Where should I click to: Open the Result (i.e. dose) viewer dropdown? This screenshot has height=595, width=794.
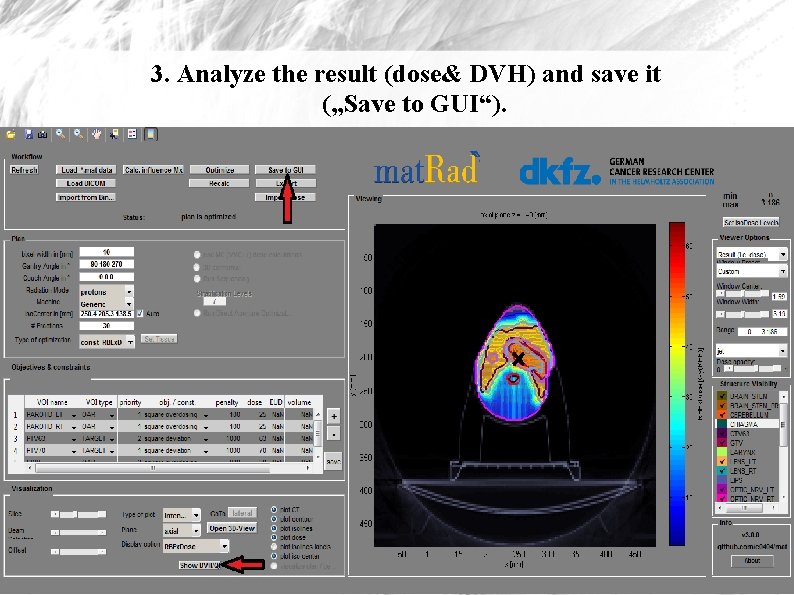(x=751, y=254)
